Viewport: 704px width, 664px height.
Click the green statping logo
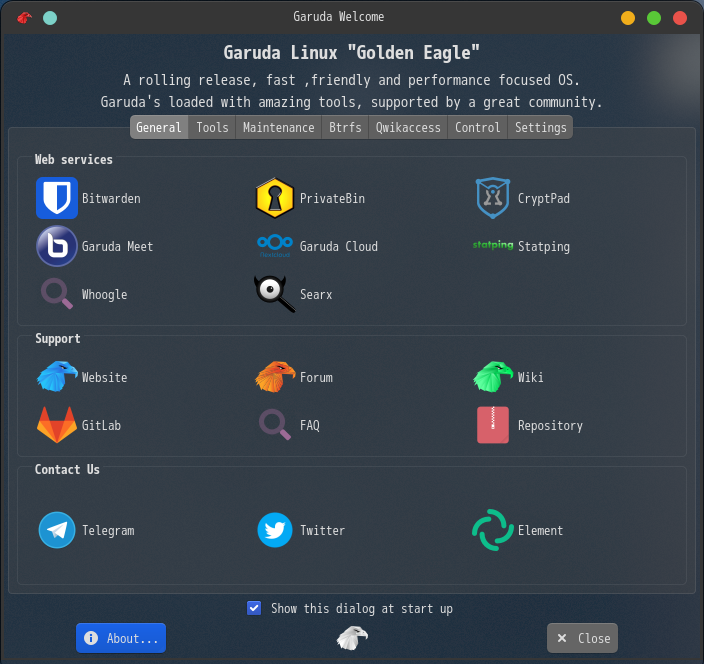493,245
